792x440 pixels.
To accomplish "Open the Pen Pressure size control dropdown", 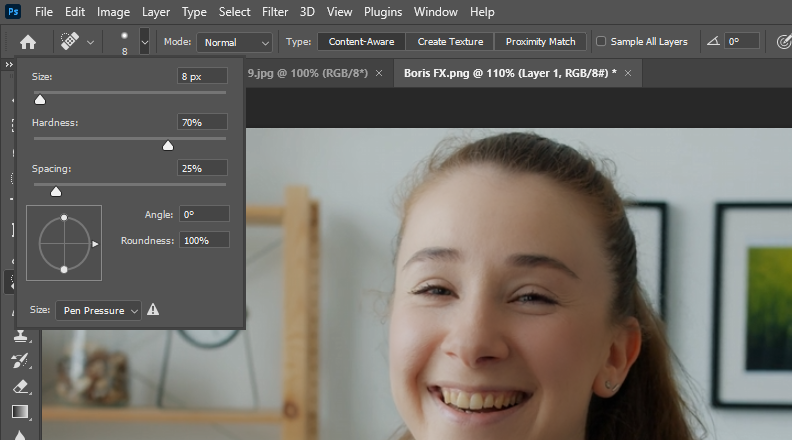I will [98, 311].
